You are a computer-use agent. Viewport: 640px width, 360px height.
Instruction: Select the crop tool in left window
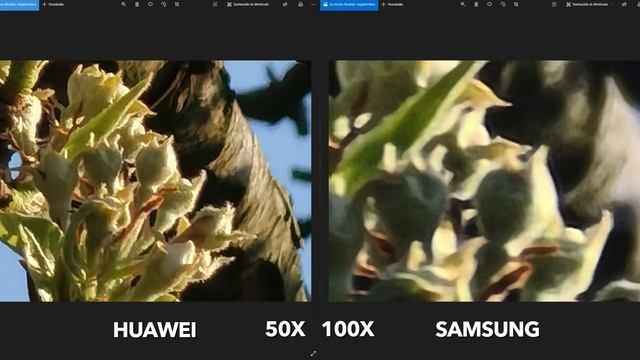point(177,4)
